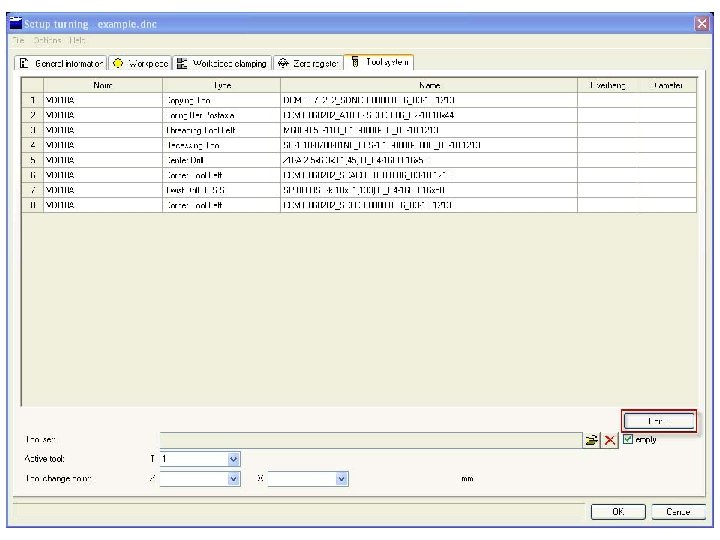720x540 pixels.
Task: Open the tool set folder browse icon
Action: coord(591,440)
